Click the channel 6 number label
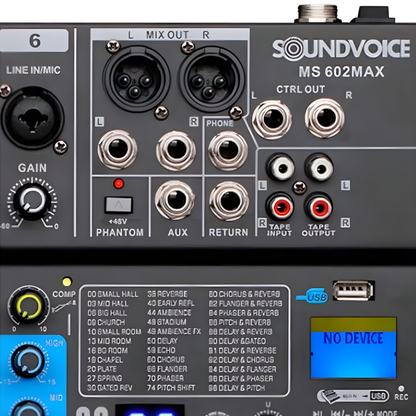The height and width of the screenshot is (416, 416). click(34, 41)
